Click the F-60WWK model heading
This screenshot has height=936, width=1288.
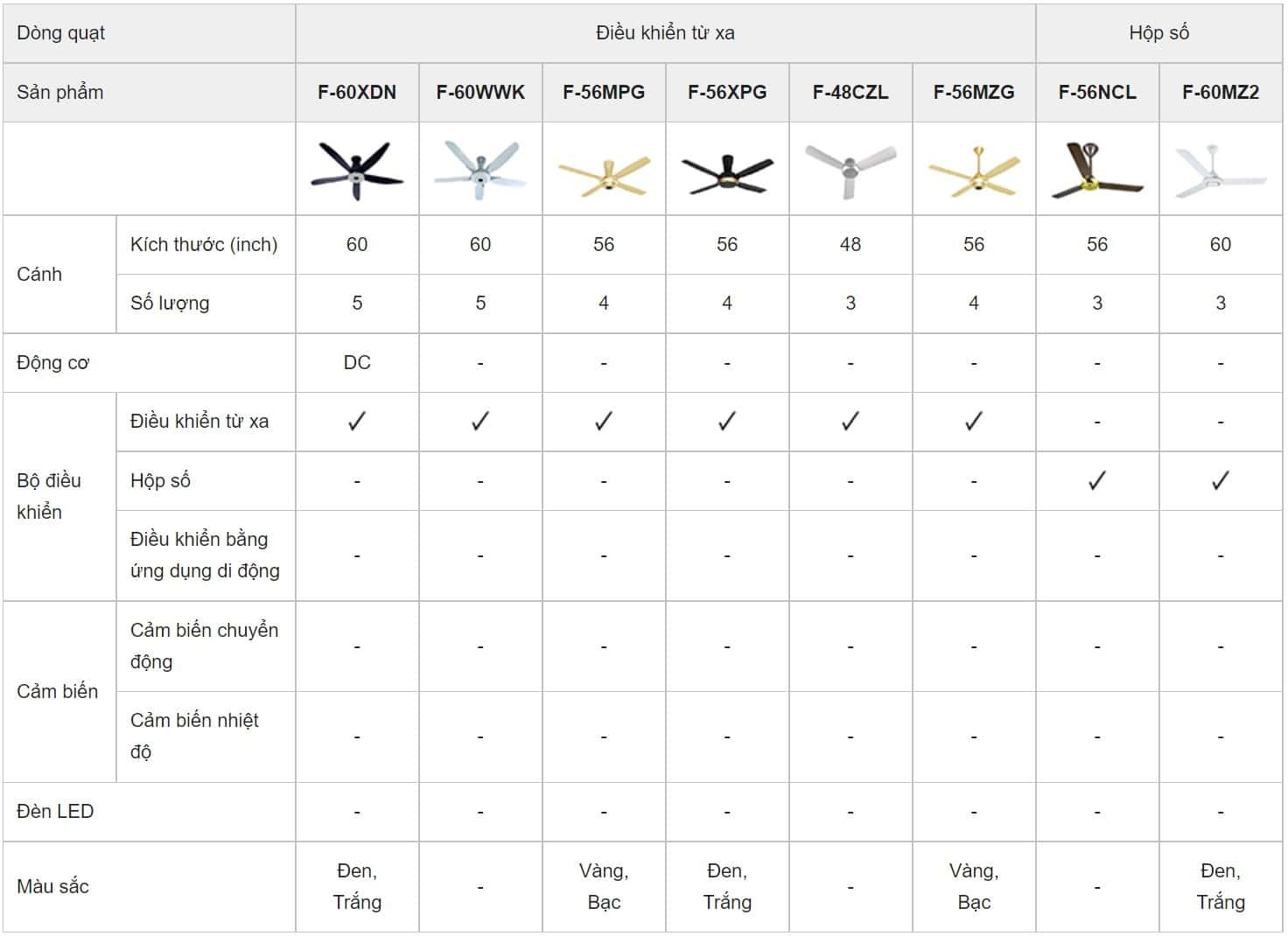click(x=480, y=92)
